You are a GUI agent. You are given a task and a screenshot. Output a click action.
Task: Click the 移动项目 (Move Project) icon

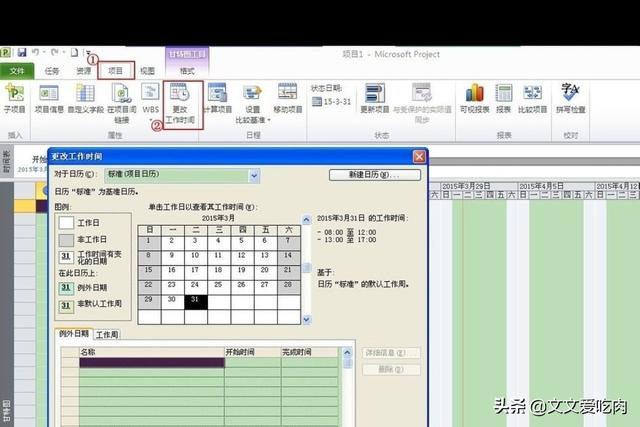click(288, 98)
